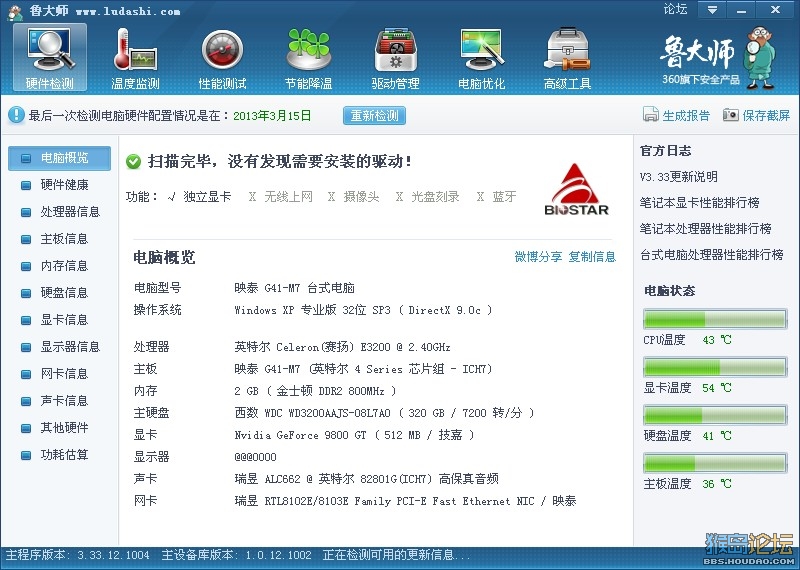
Task: Click the 2013年3月15日 detection date
Action: tap(272, 116)
